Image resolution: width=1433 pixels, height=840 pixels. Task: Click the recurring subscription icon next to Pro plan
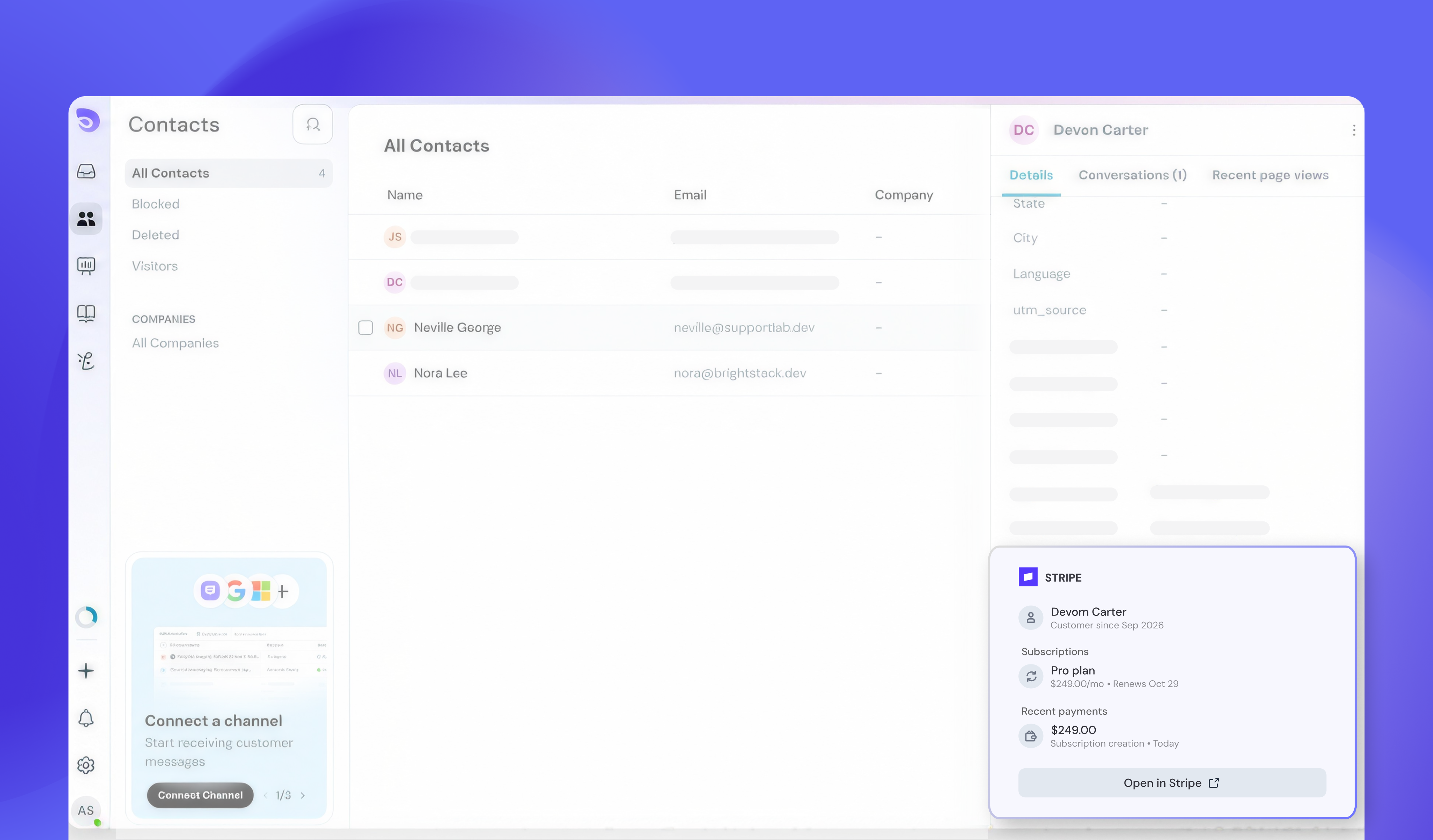tap(1031, 676)
